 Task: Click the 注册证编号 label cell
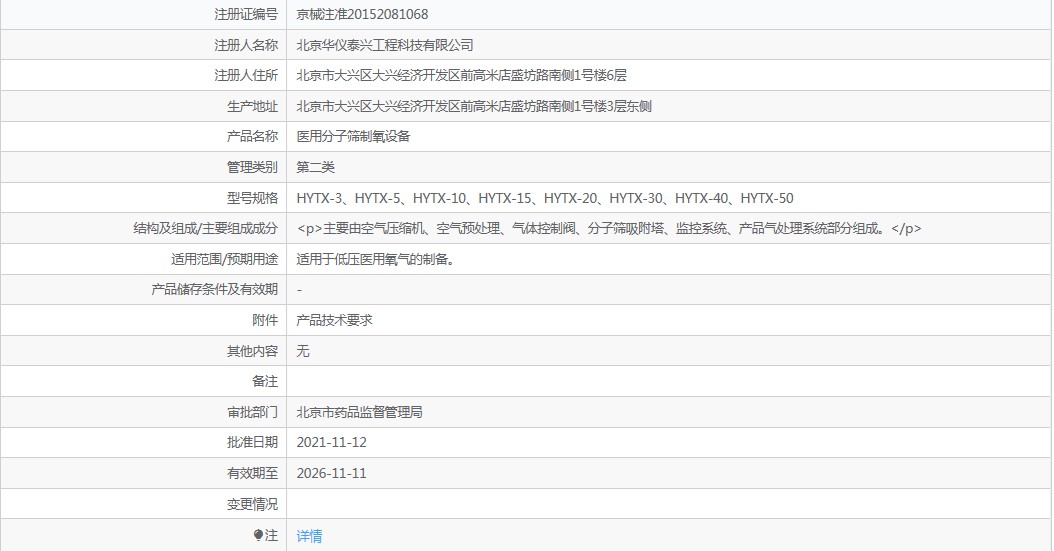(x=144, y=14)
